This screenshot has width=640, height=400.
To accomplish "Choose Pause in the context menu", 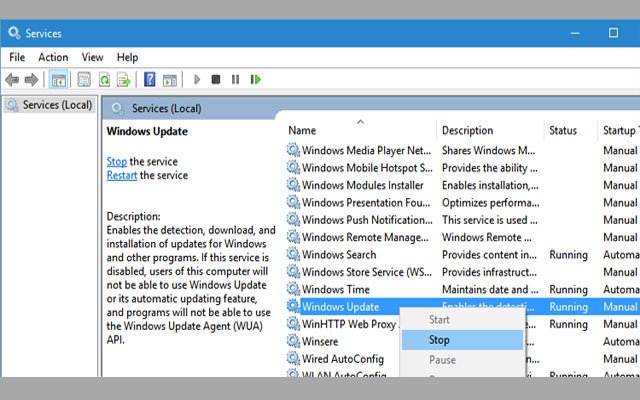I will pos(462,360).
